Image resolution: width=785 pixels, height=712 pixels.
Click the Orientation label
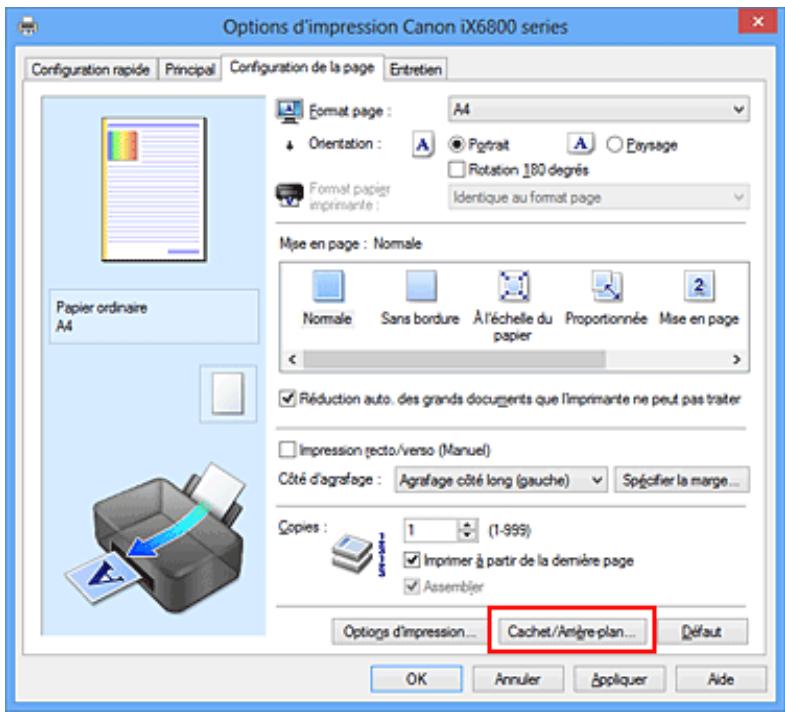coord(345,144)
